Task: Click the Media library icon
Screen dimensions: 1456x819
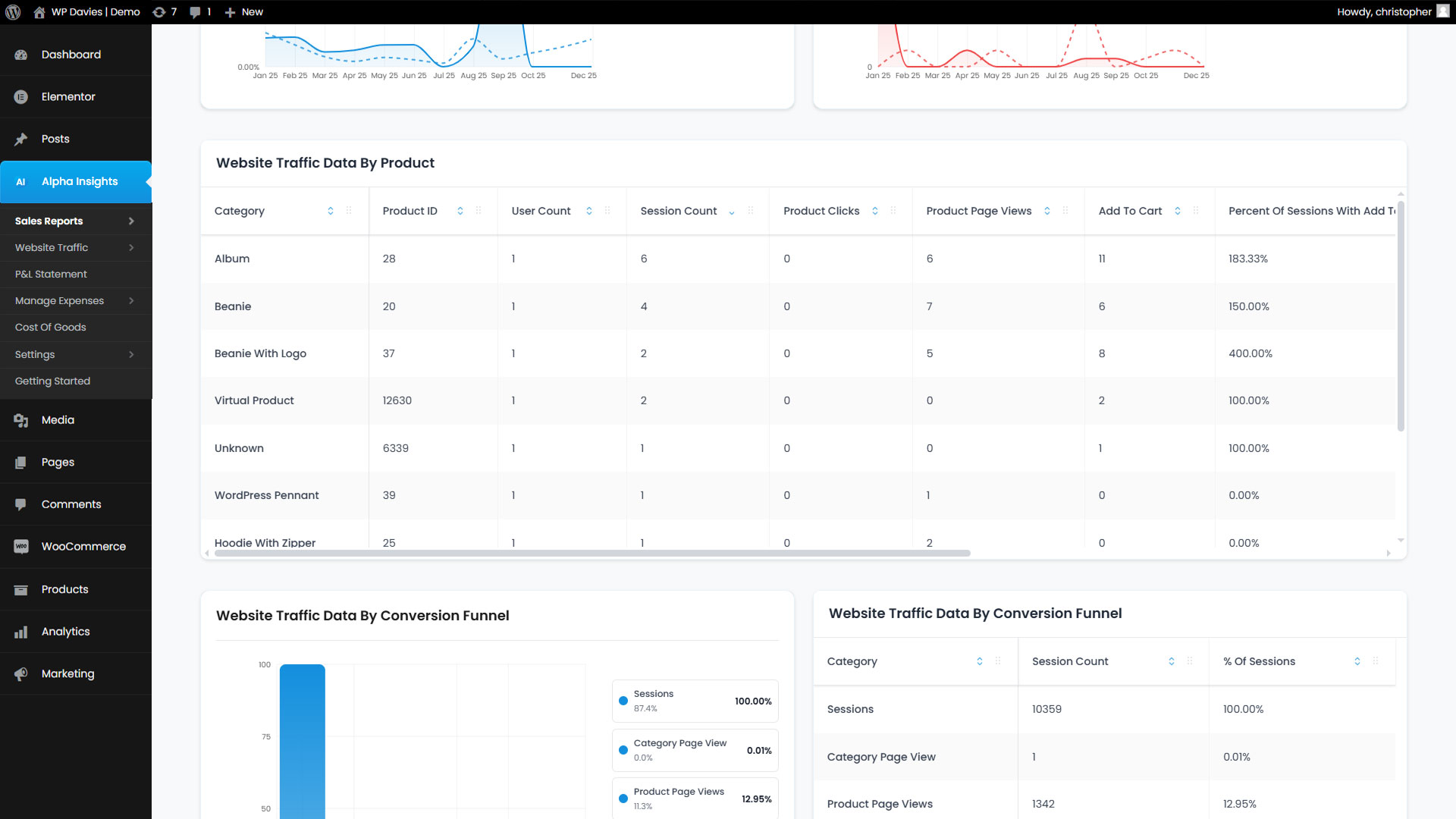Action: [x=21, y=420]
